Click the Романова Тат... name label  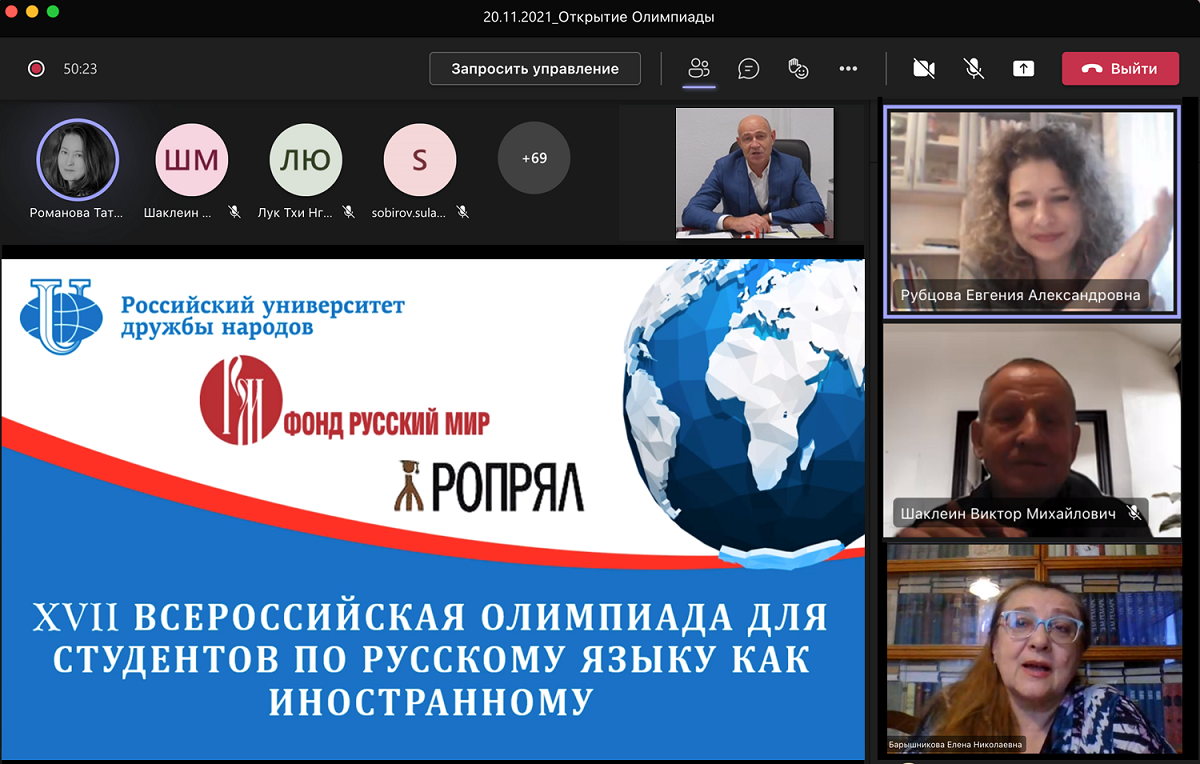pos(78,212)
